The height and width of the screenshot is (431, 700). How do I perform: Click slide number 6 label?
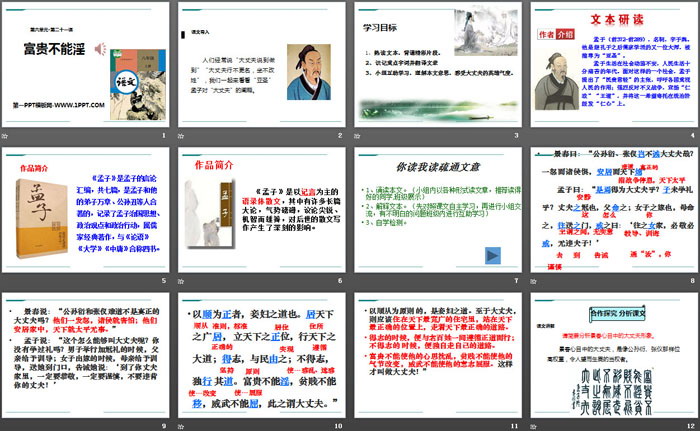(340, 280)
